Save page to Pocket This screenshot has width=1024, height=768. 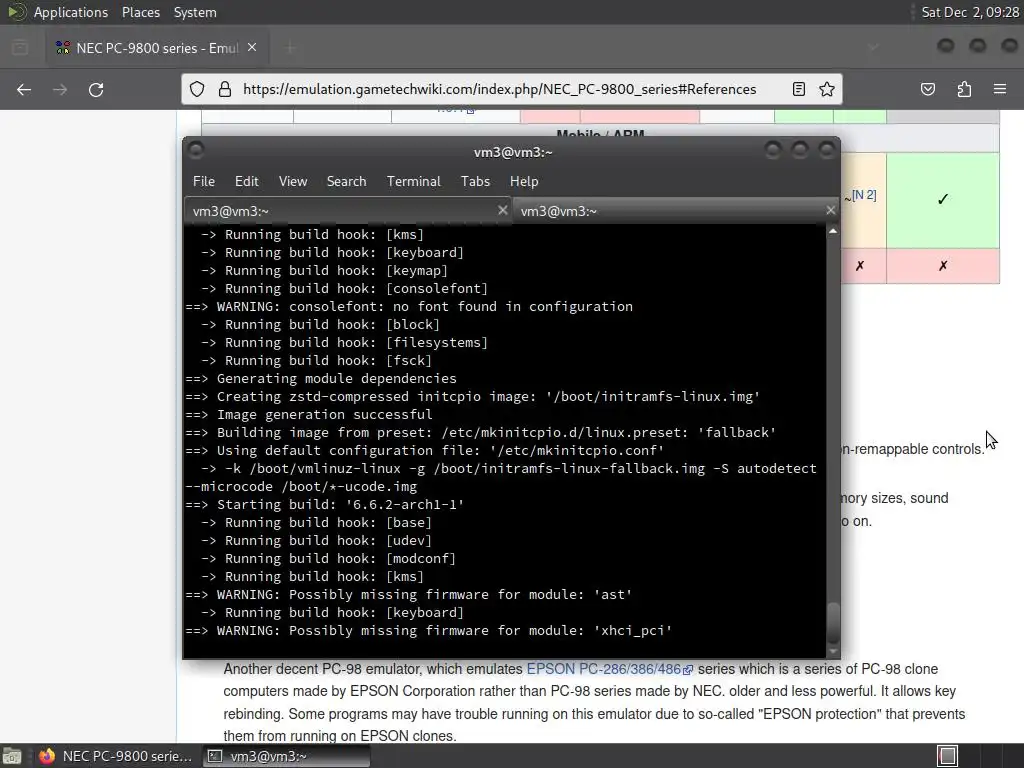pos(928,89)
